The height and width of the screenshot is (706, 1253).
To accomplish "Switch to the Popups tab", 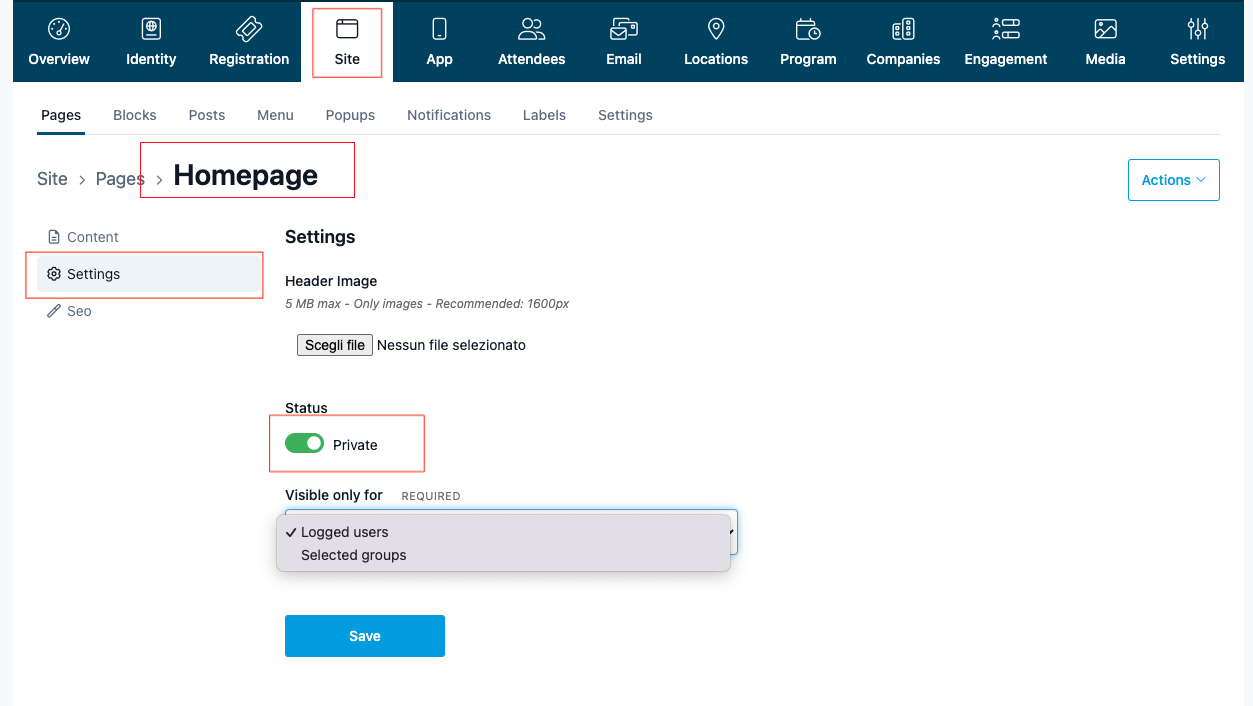I will click(350, 115).
